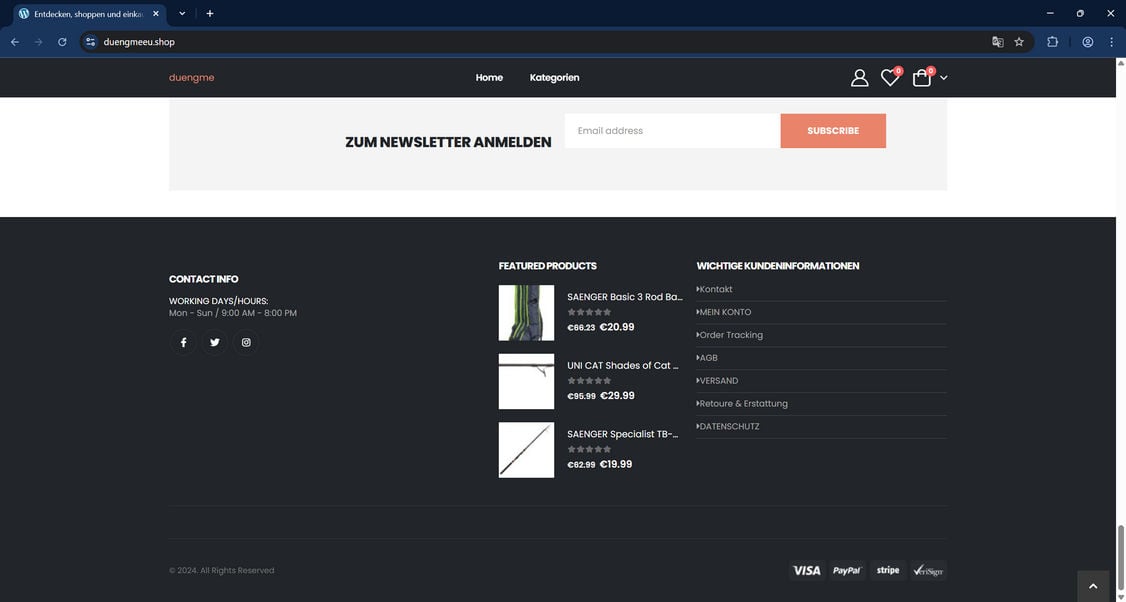Expand the cart dropdown chevron
Viewport: 1126px width, 602px height.
click(x=942, y=78)
